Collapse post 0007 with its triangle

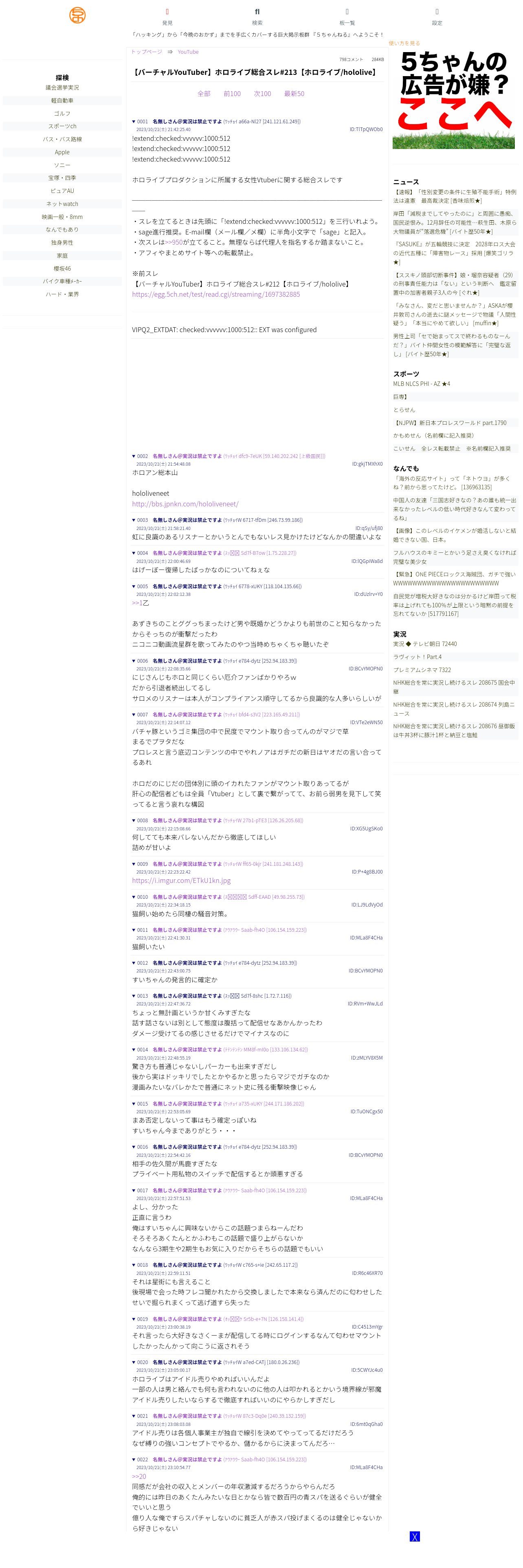(134, 715)
